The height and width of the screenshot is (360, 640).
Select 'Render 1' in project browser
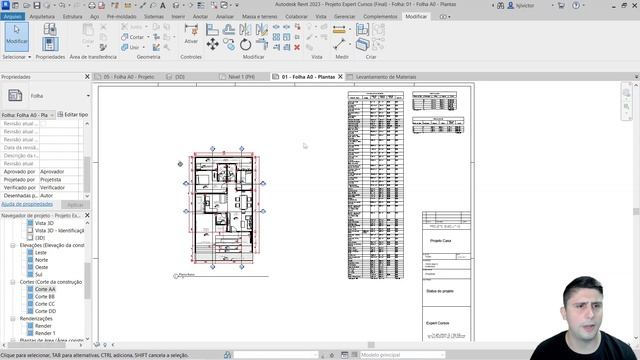[45, 333]
